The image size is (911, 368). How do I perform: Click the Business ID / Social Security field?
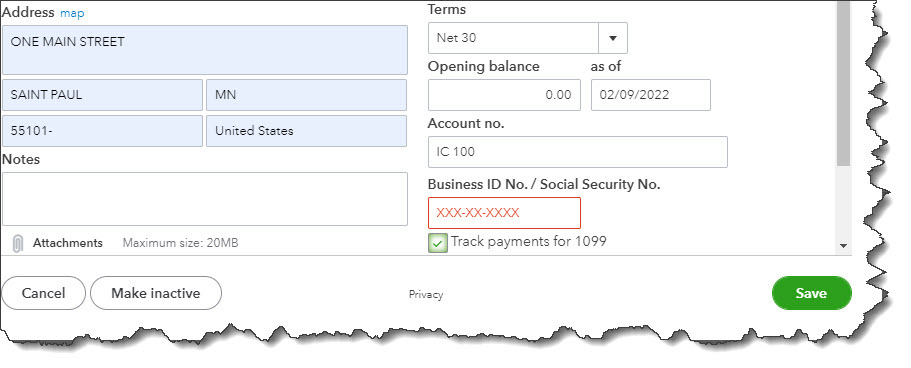[x=504, y=213]
